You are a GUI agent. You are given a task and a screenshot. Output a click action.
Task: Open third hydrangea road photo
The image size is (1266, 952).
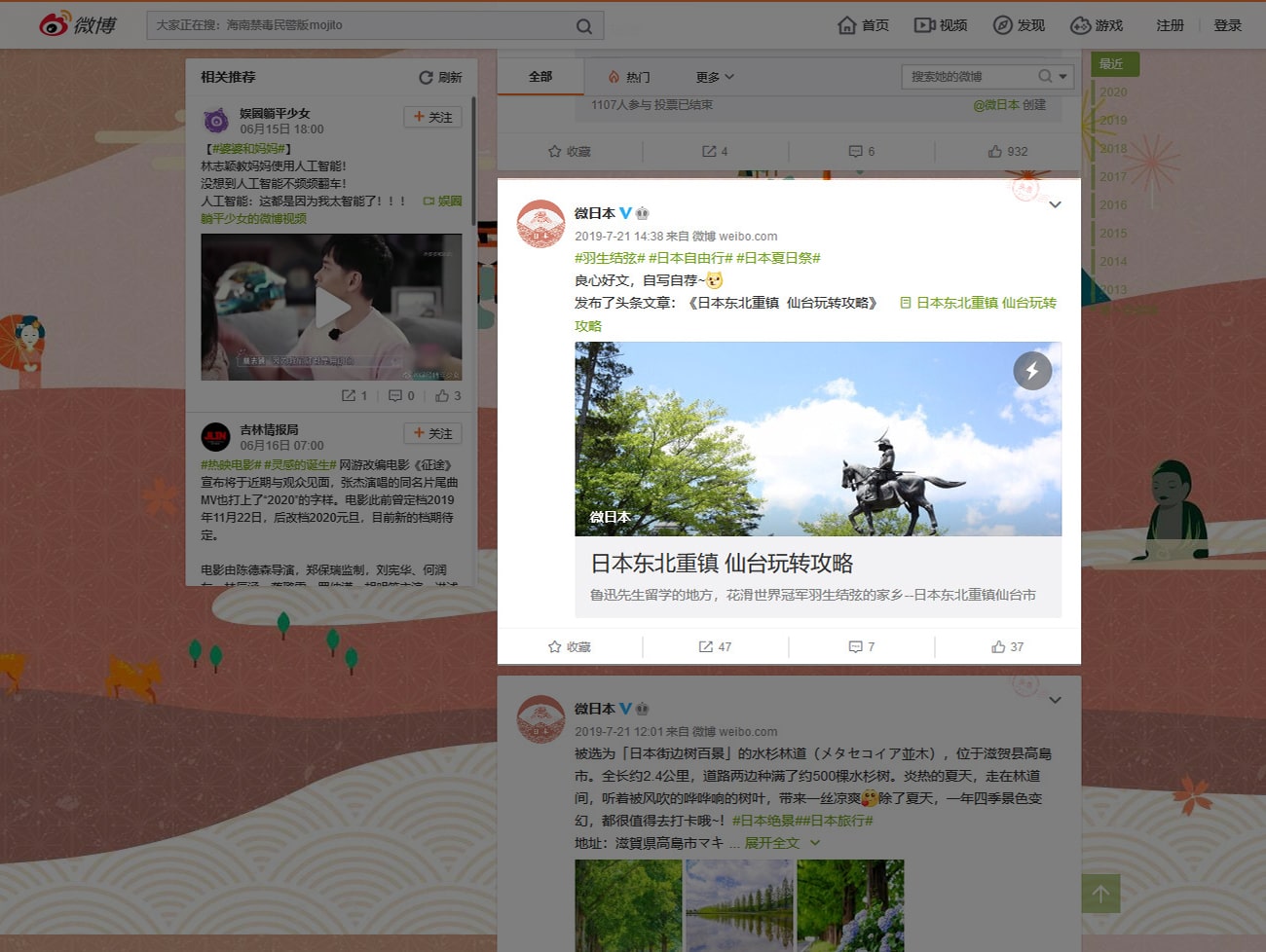(850, 905)
